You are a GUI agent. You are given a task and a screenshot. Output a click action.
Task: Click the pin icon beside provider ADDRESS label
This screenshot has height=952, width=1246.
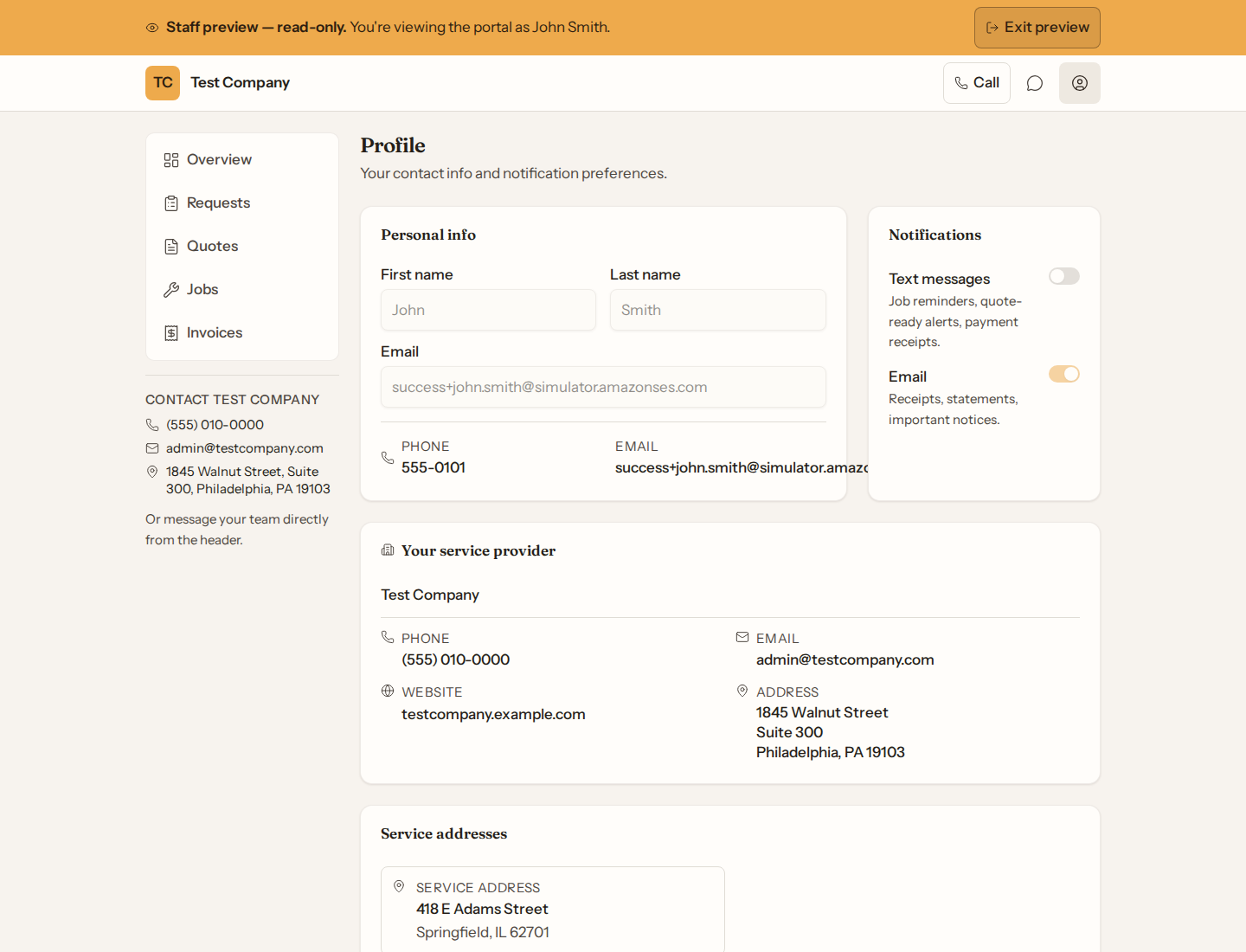click(742, 691)
